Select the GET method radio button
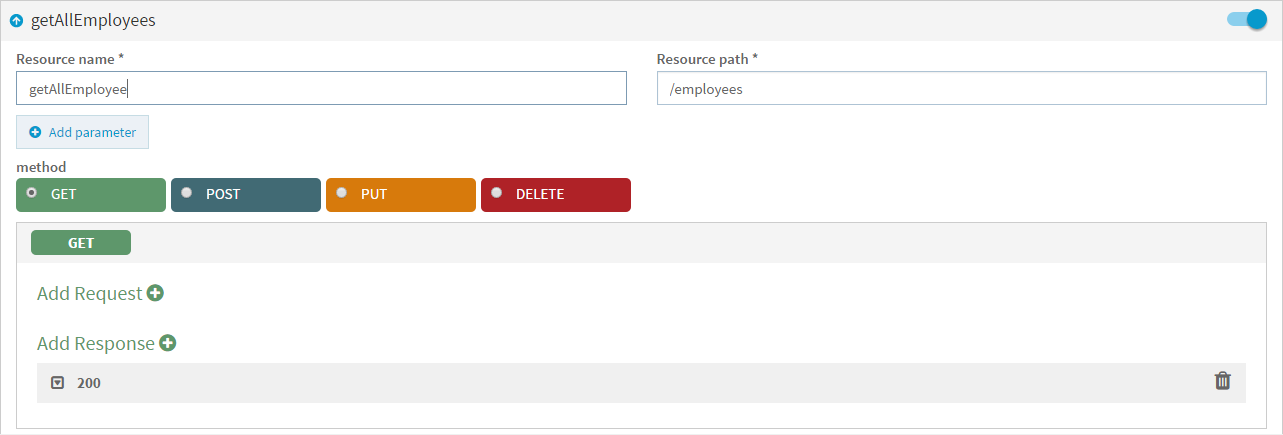The height and width of the screenshot is (435, 1283). 32,193
